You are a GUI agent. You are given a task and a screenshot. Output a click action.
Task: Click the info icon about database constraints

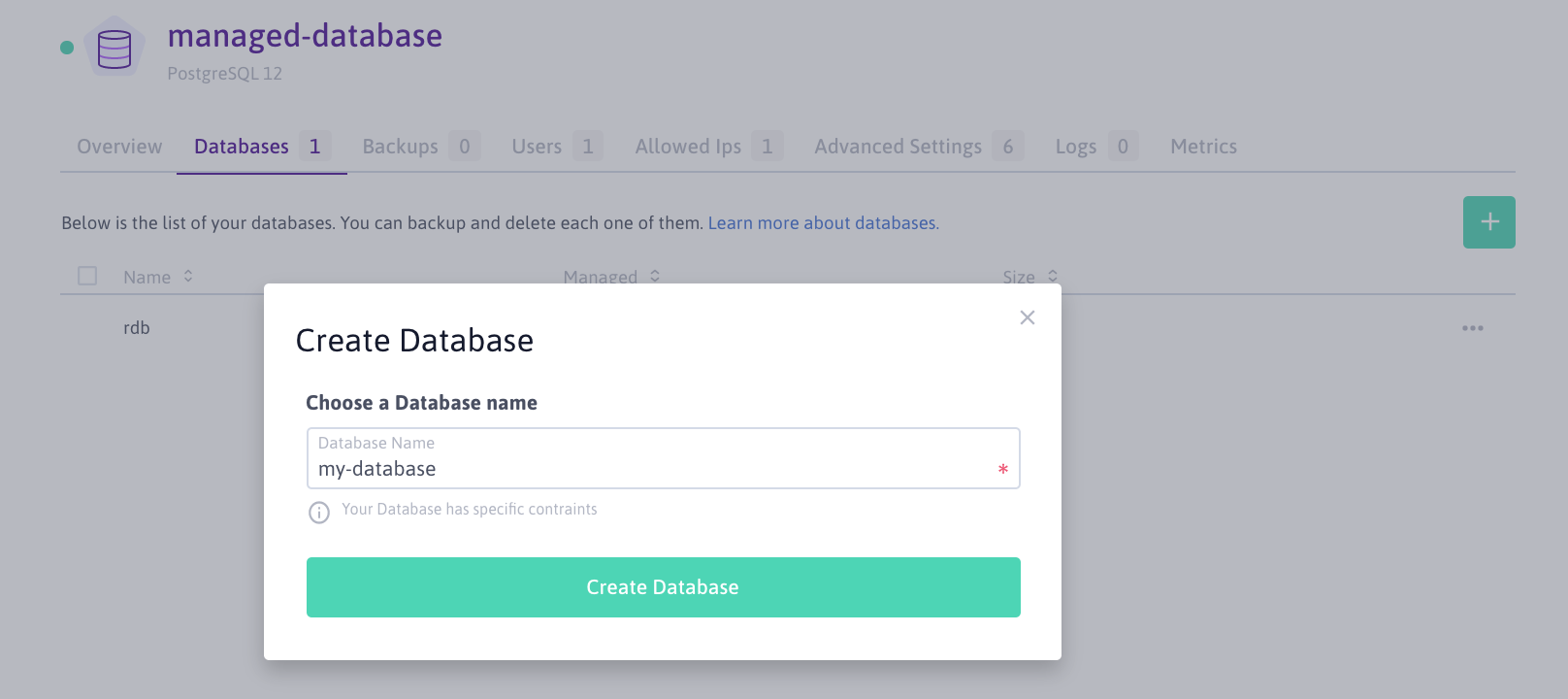[x=319, y=512]
